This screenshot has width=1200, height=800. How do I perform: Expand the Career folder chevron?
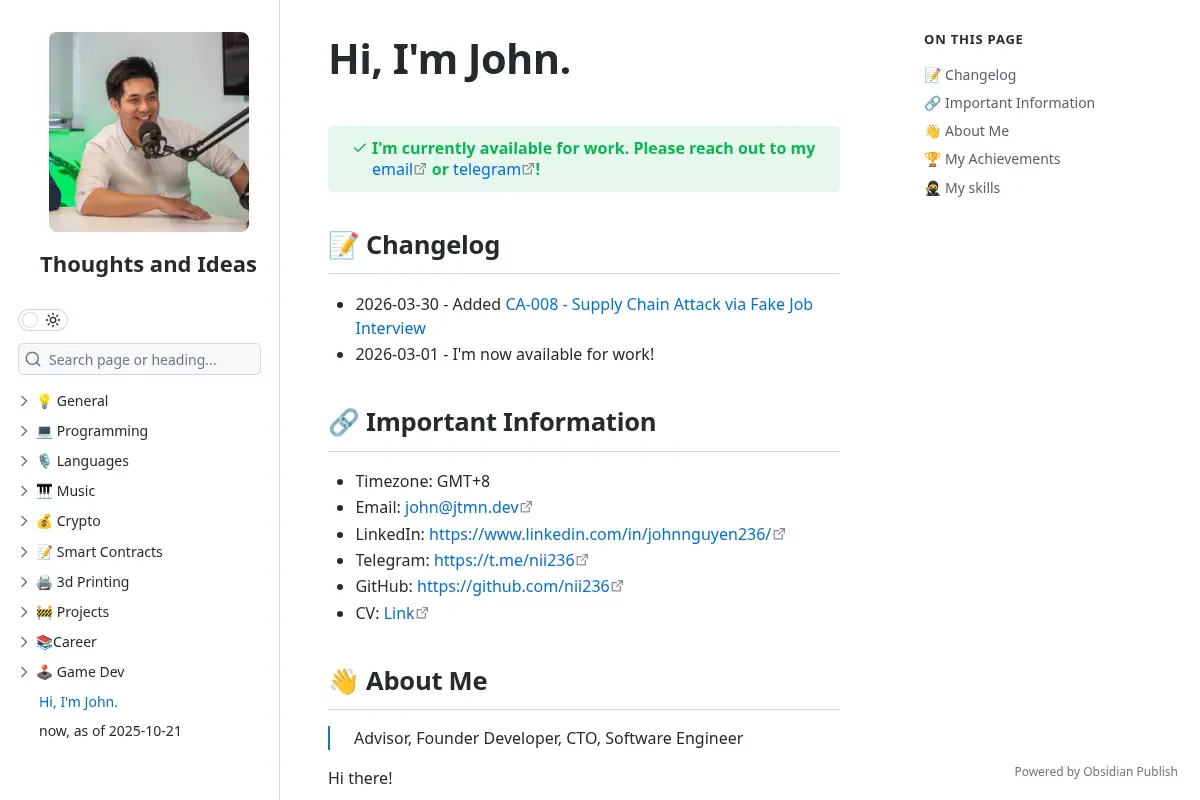click(x=24, y=642)
